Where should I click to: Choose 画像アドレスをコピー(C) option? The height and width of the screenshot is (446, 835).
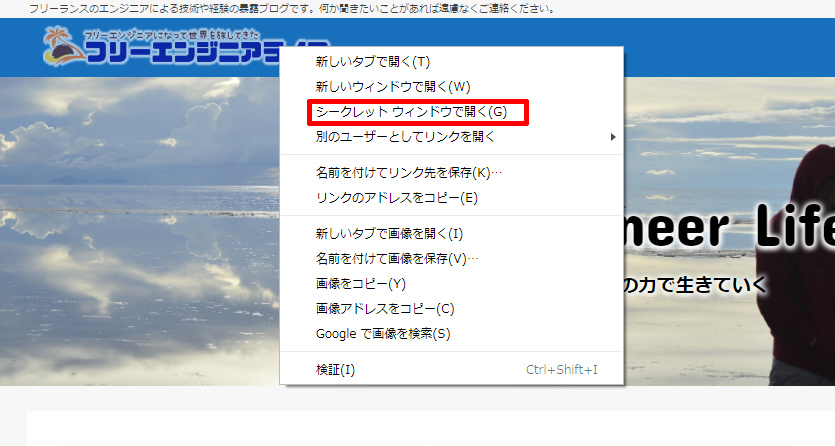(x=384, y=309)
